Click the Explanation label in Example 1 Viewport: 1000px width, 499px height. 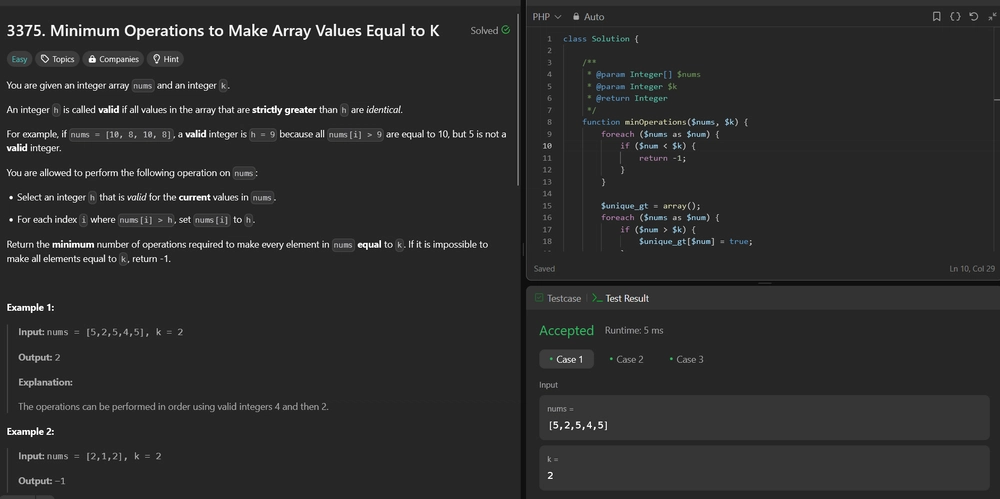click(x=45, y=382)
